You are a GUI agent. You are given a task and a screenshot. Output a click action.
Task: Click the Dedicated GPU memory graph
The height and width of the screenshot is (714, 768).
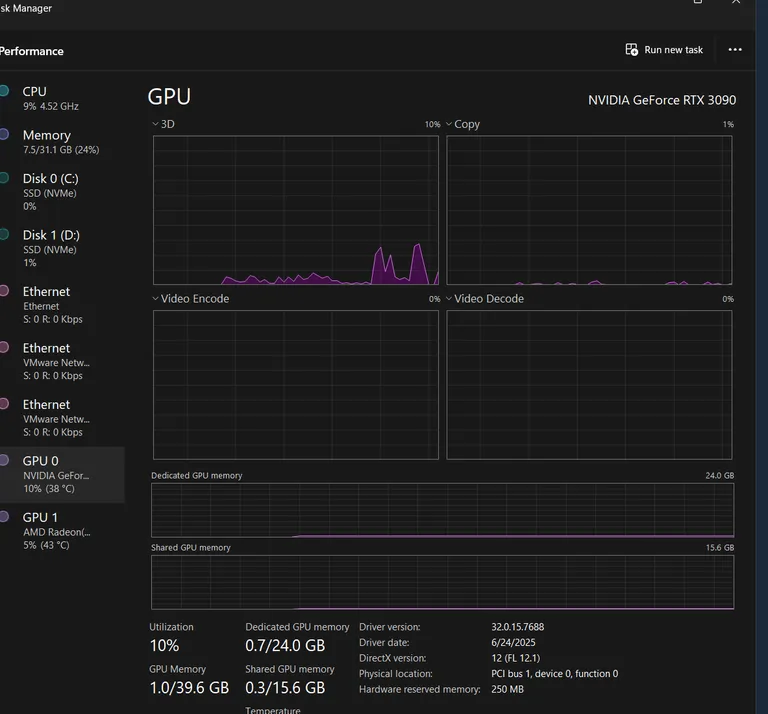(x=442, y=511)
